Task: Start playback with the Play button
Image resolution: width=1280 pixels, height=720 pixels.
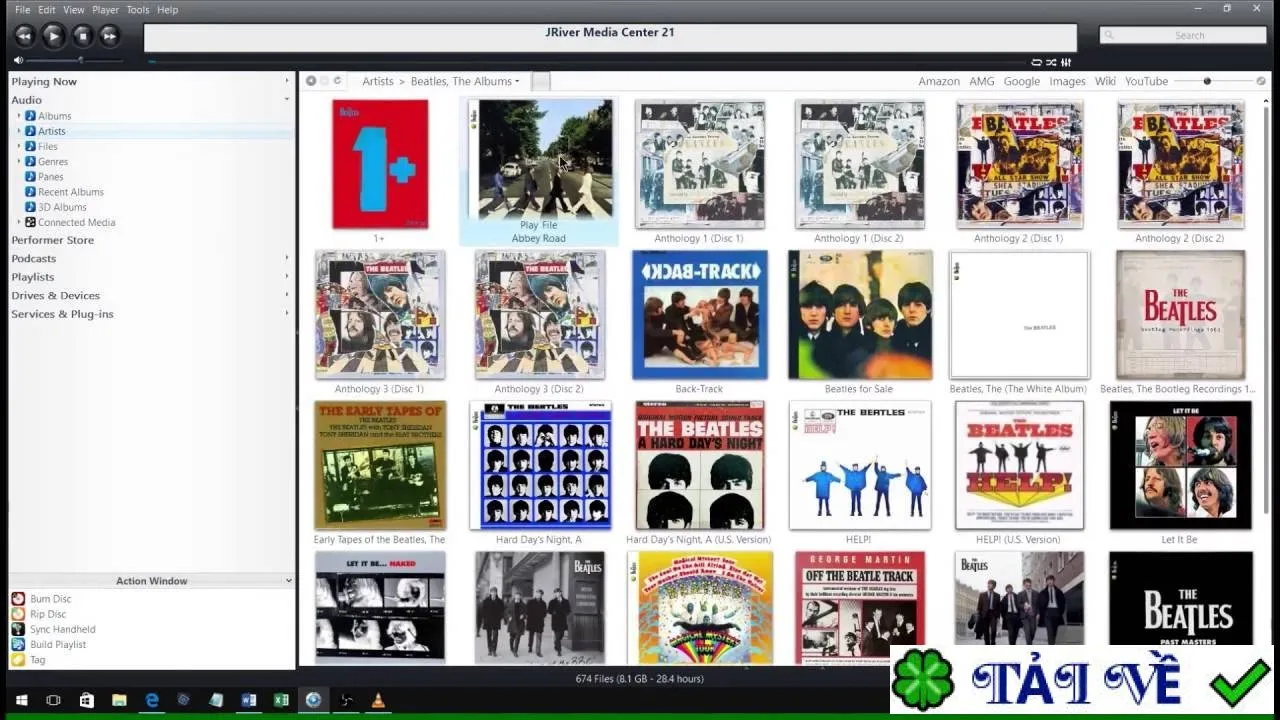Action: [53, 36]
